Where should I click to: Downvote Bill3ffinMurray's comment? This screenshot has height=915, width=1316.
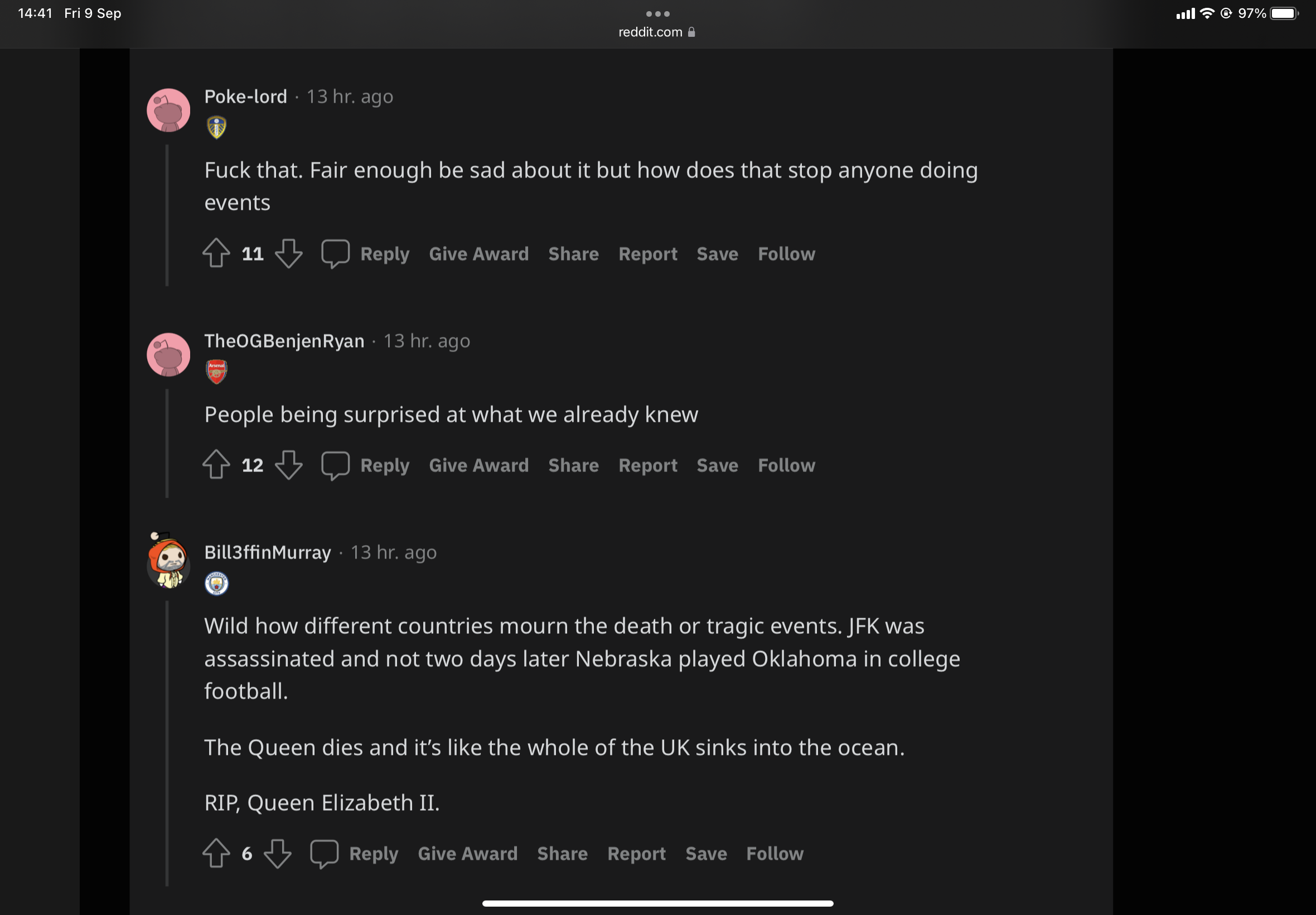[277, 853]
